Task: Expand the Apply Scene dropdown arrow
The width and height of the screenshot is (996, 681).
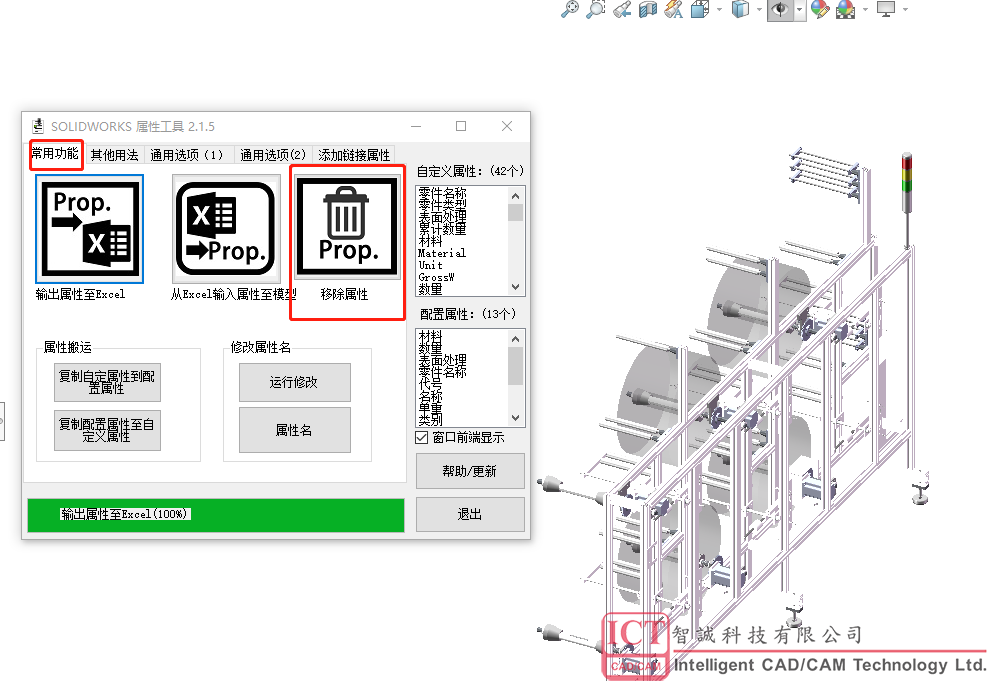Action: [865, 10]
